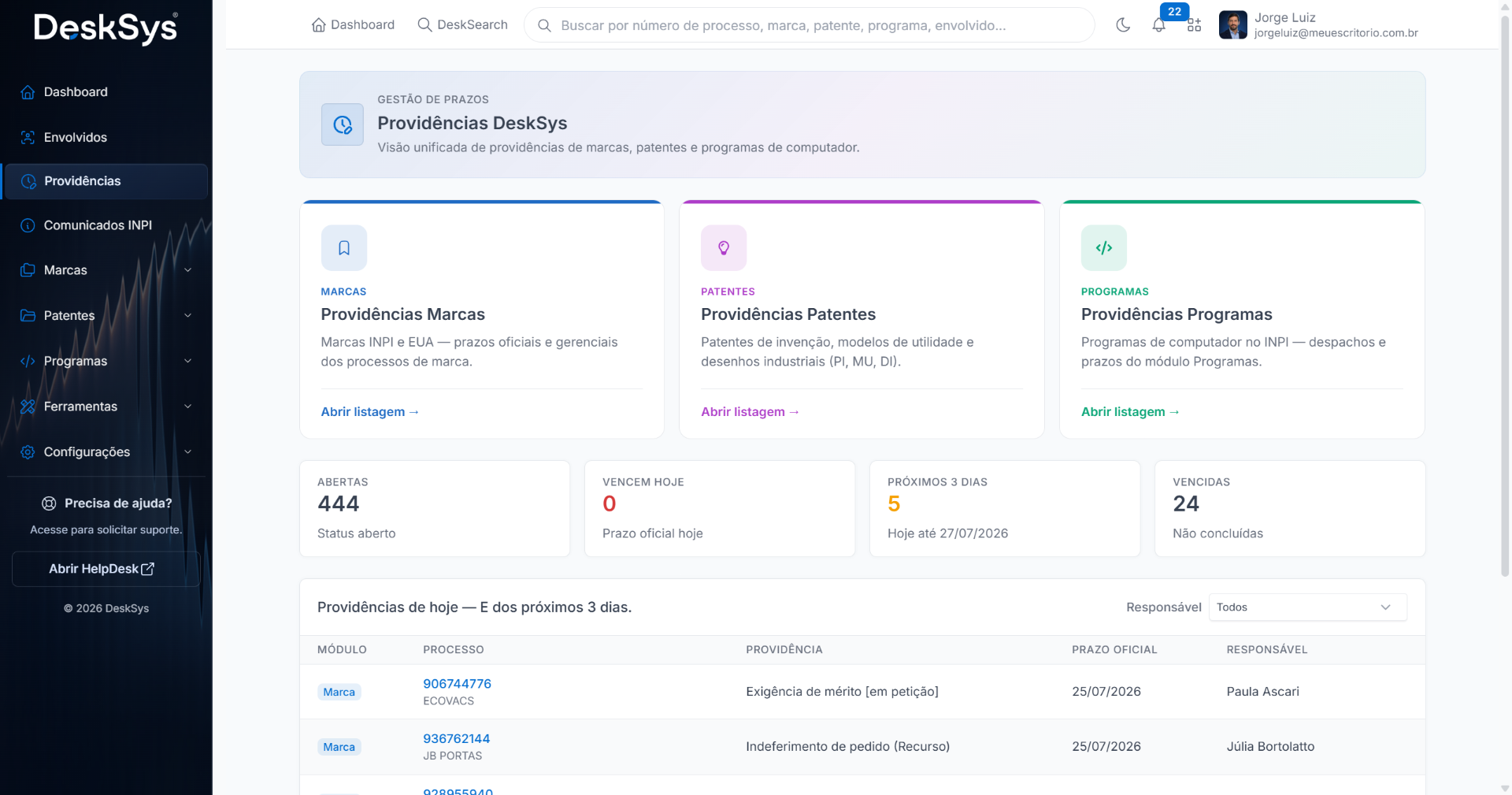1512x795 pixels.
Task: Expand the Patentes sidebar submenu chevron
Action: tap(188, 315)
